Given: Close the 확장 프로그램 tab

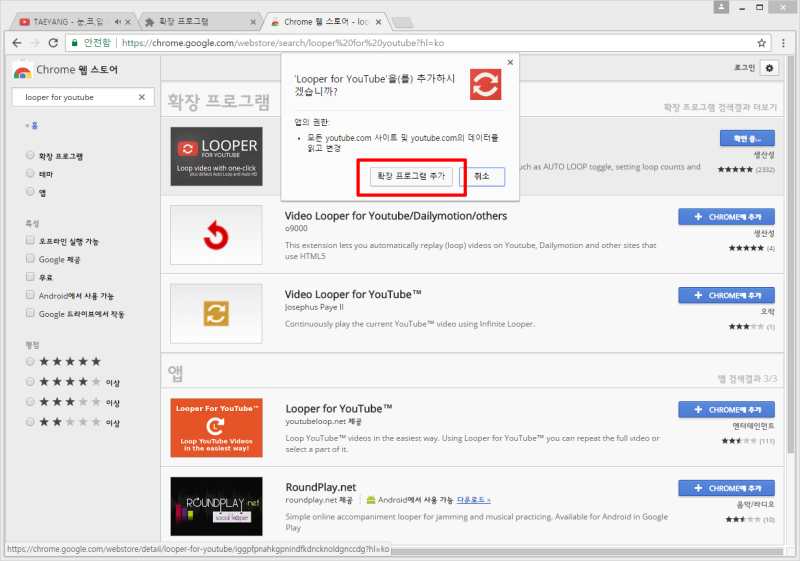Looking at the screenshot, I should pyautogui.click(x=253, y=22).
